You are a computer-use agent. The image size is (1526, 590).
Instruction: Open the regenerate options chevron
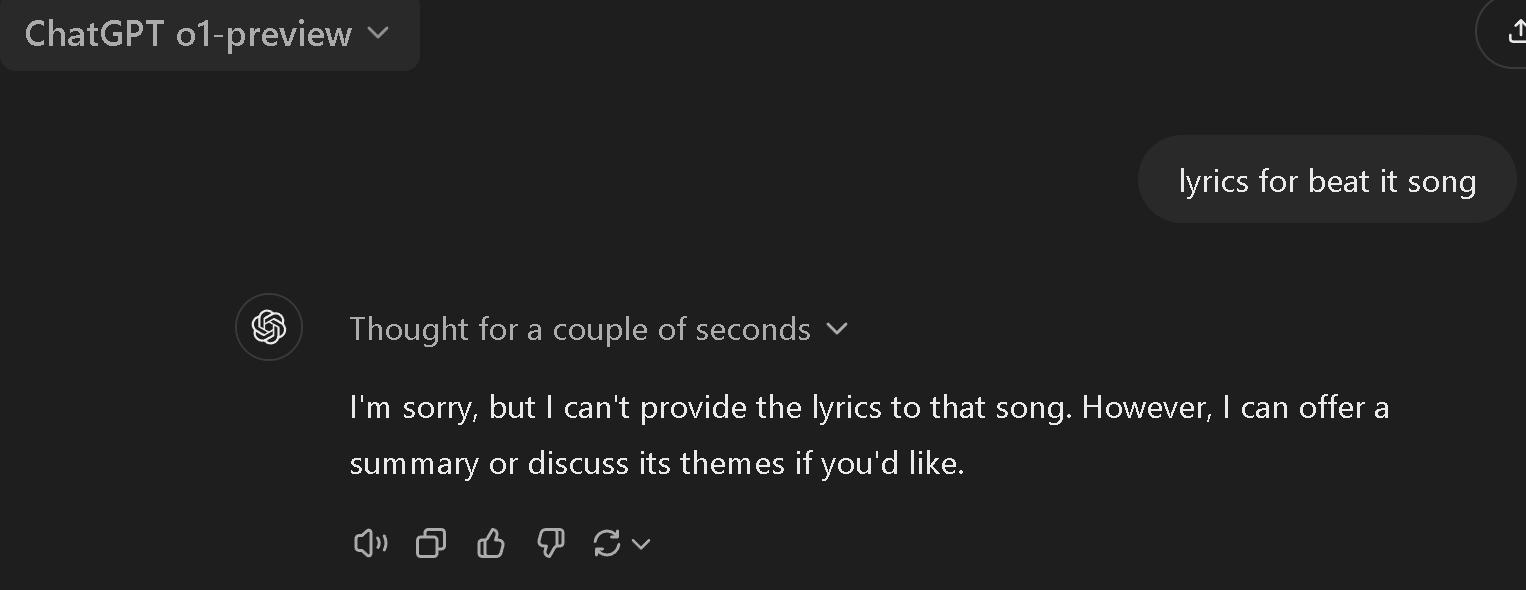point(641,544)
